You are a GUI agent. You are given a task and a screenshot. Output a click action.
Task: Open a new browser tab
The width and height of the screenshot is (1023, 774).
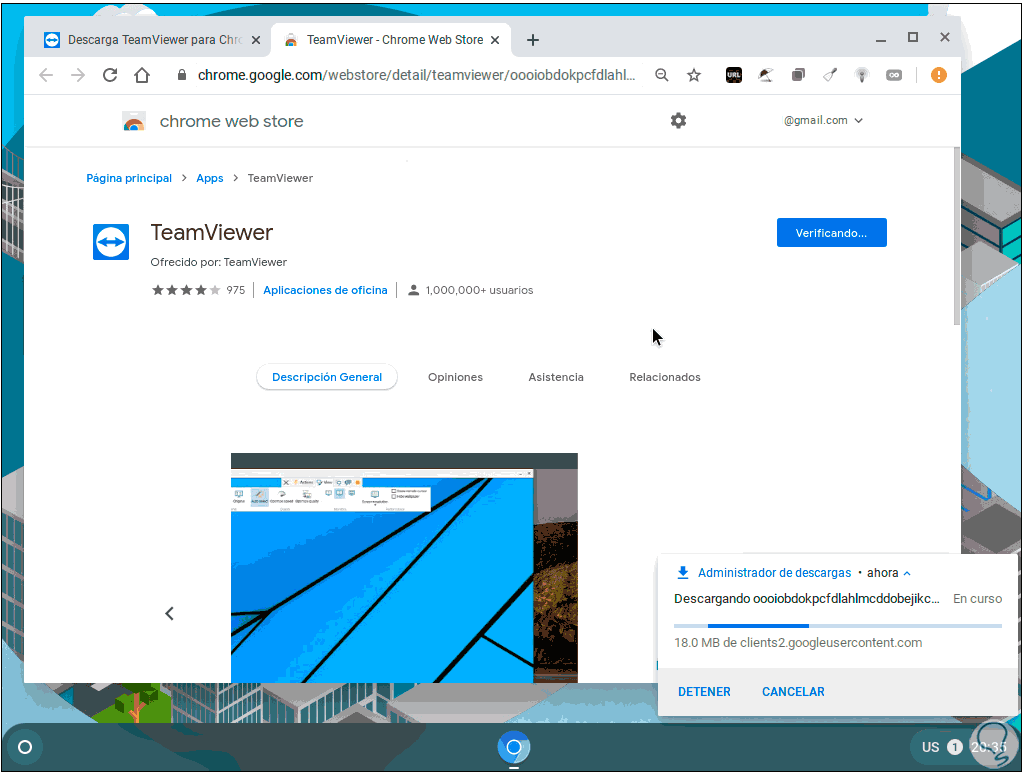(532, 40)
